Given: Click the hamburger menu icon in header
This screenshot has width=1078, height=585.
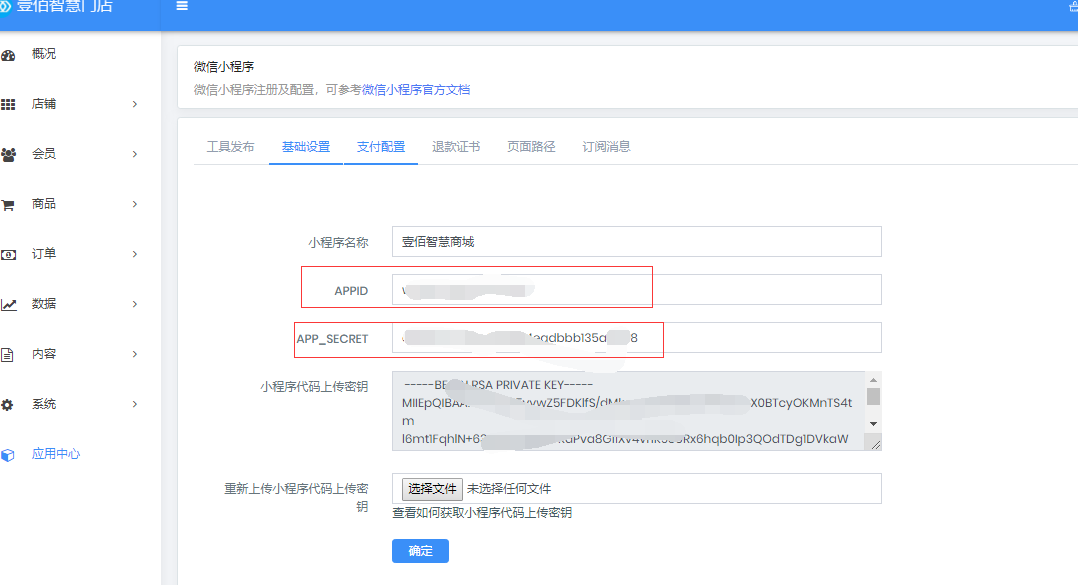Looking at the screenshot, I should pyautogui.click(x=182, y=6).
